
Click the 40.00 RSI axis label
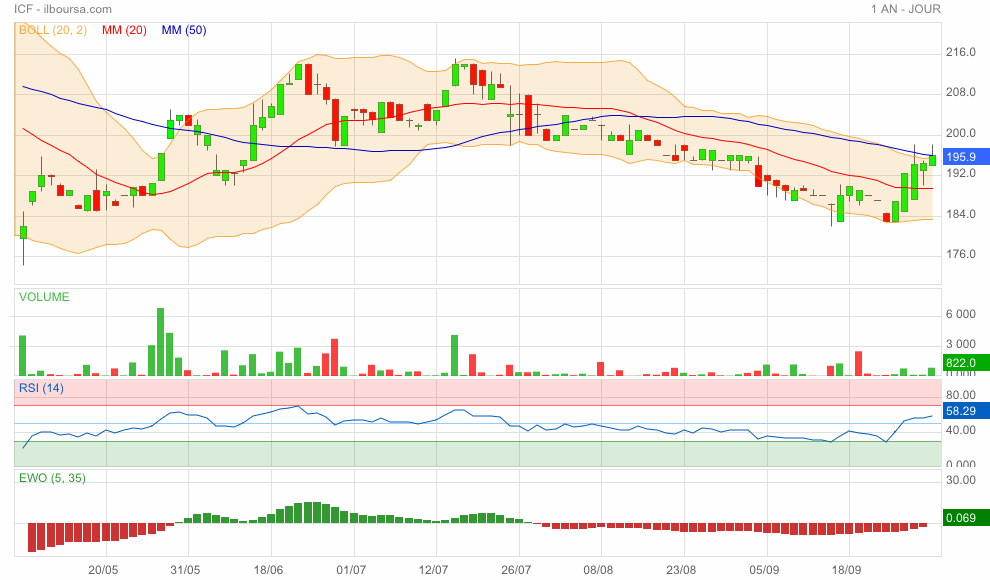pyautogui.click(x=960, y=430)
